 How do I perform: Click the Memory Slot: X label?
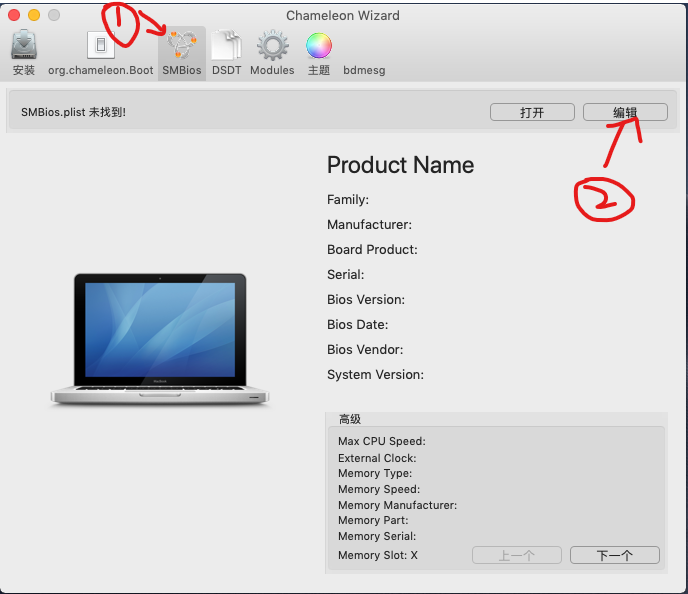[378, 555]
